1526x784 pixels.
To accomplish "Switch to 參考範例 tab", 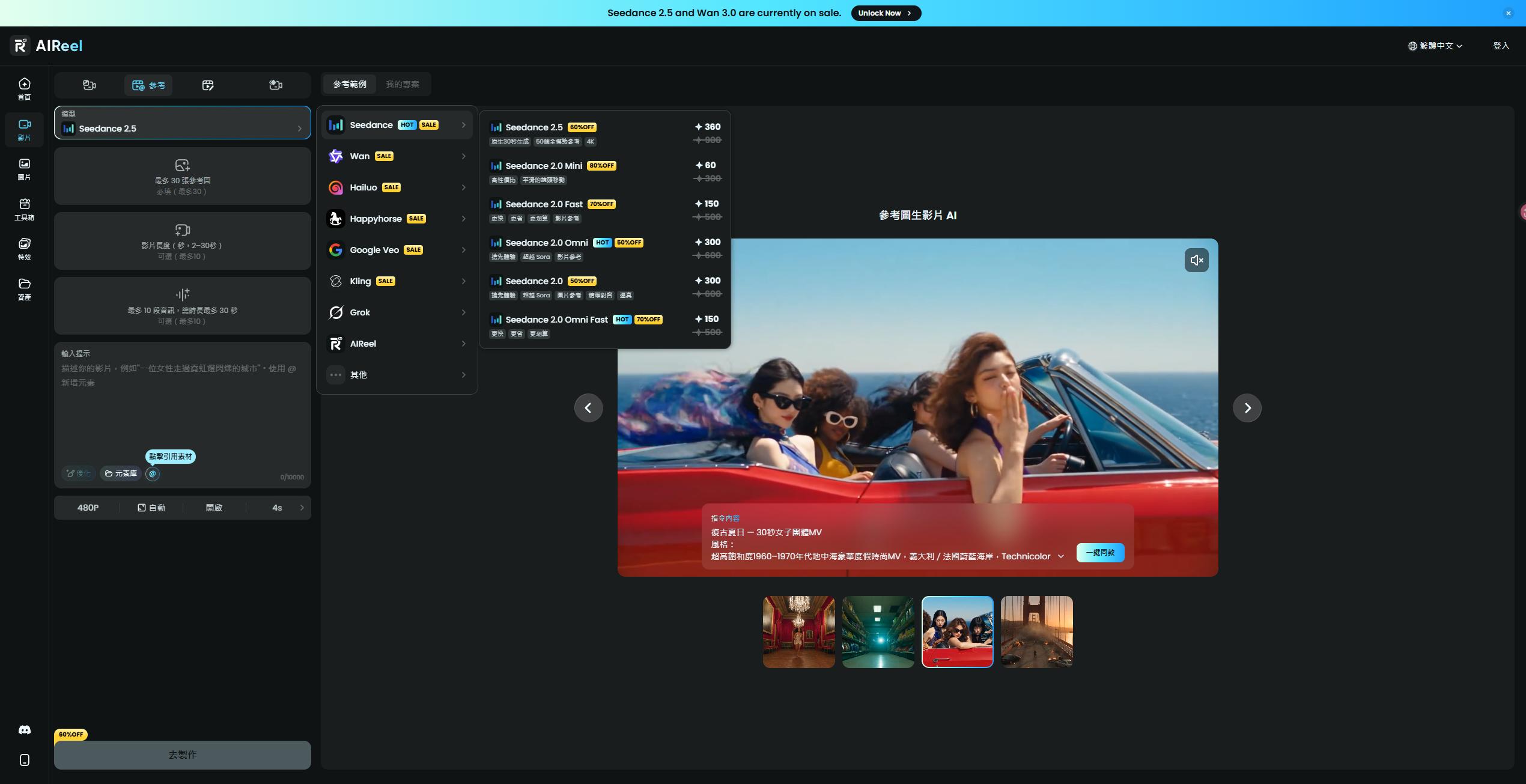I will click(350, 84).
